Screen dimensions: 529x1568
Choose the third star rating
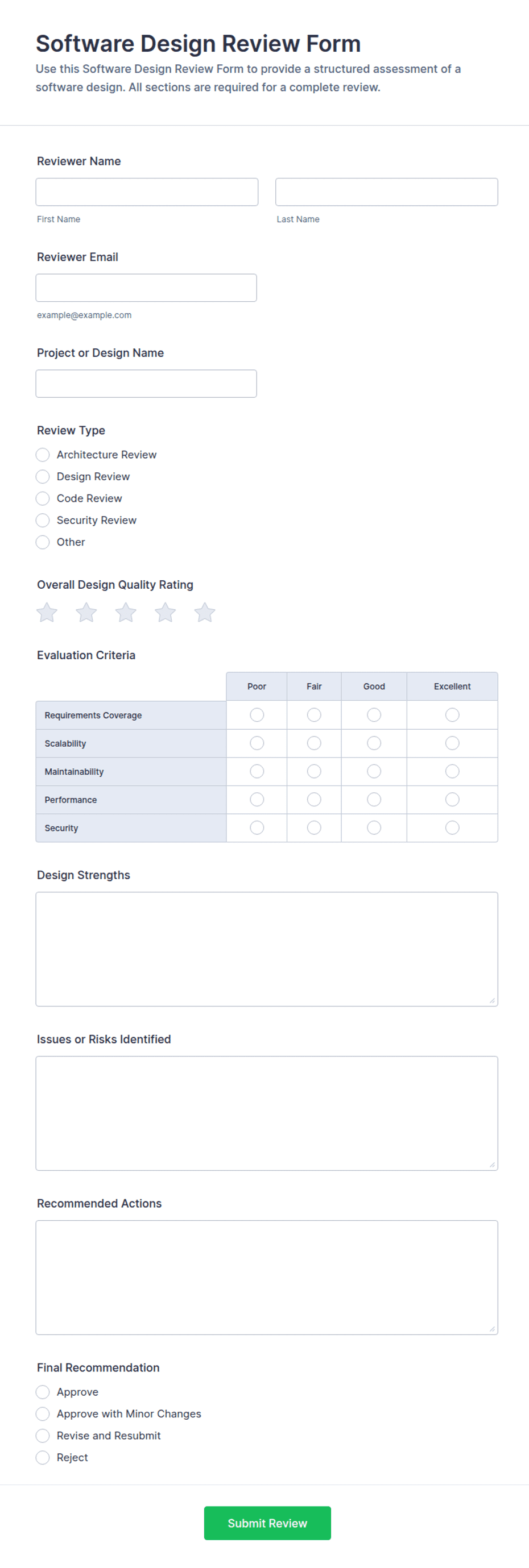tap(126, 612)
